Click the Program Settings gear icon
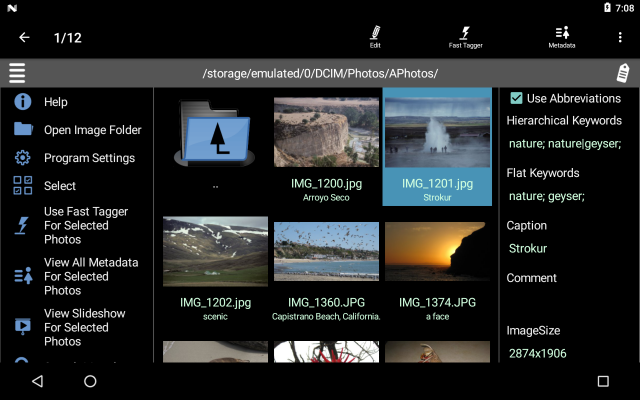This screenshot has width=640, height=400. [x=23, y=158]
